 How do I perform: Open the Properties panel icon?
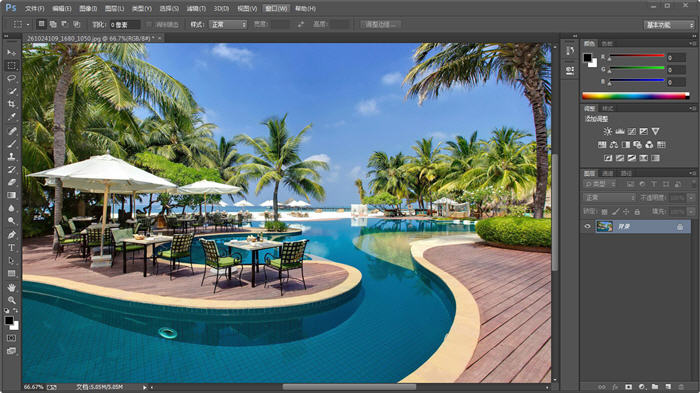pyautogui.click(x=570, y=70)
